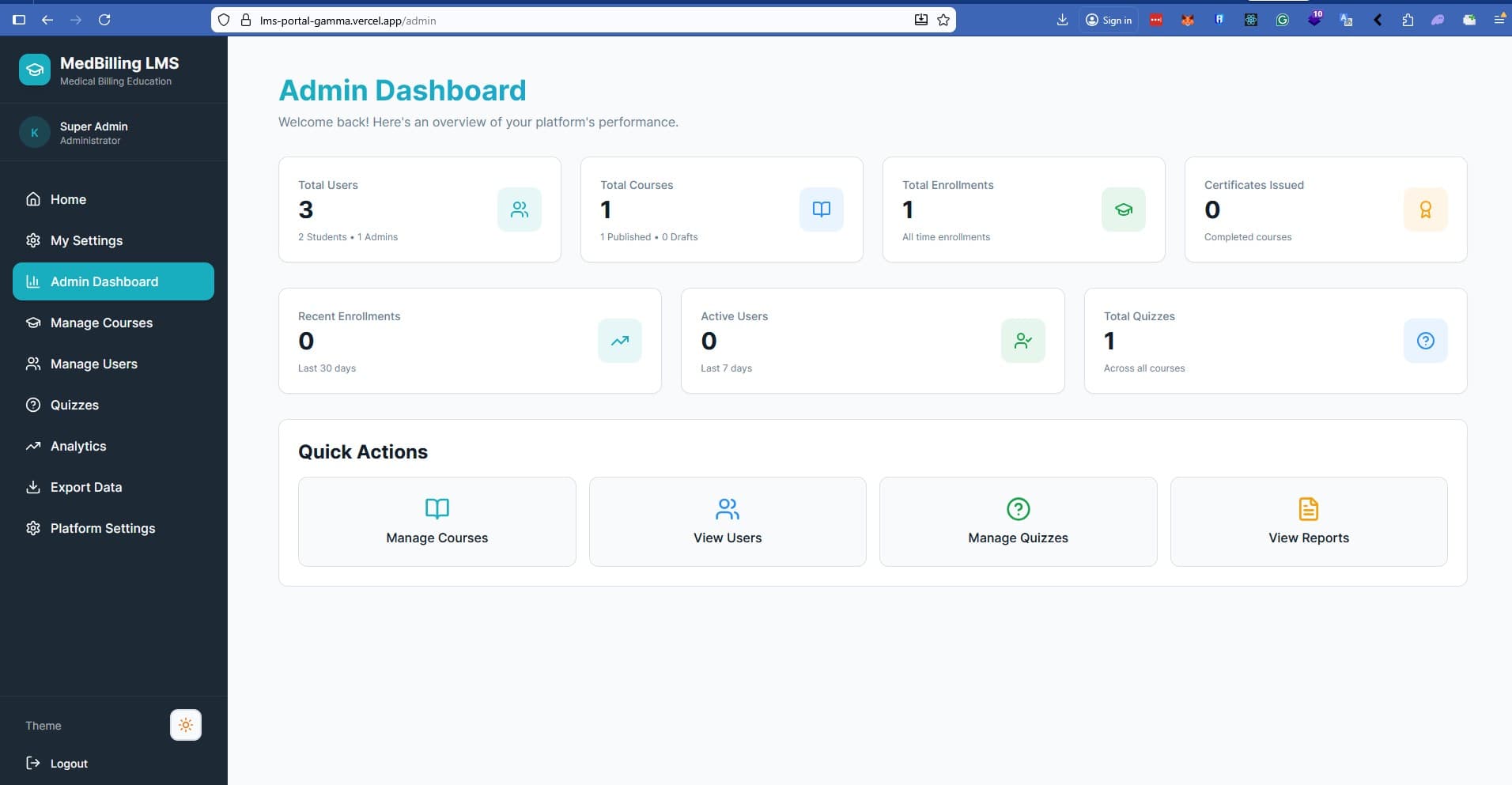Toggle the light/dark theme button

point(186,725)
